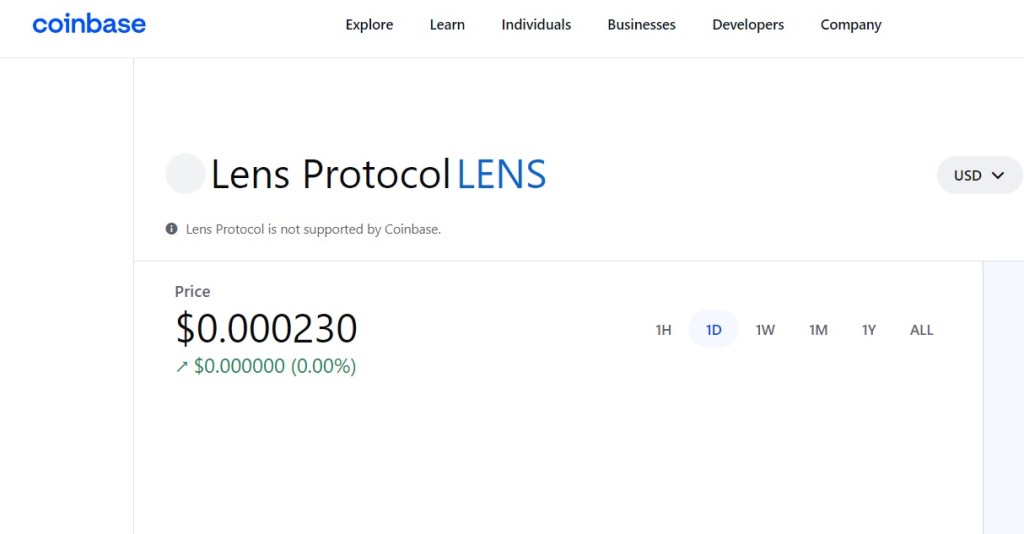Click the LENS ticker symbol text

tap(502, 174)
